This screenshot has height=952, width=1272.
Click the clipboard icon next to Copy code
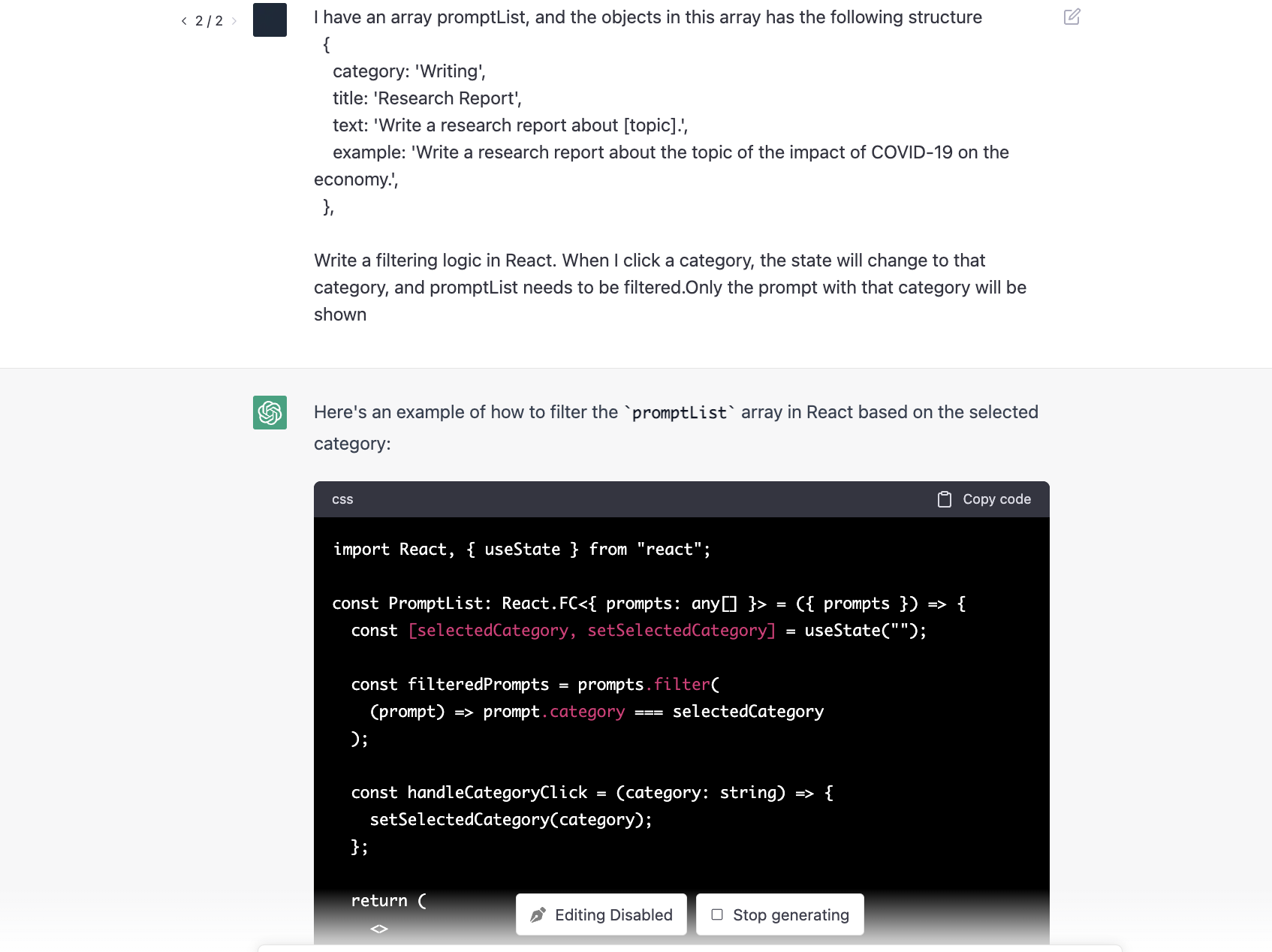pos(943,499)
